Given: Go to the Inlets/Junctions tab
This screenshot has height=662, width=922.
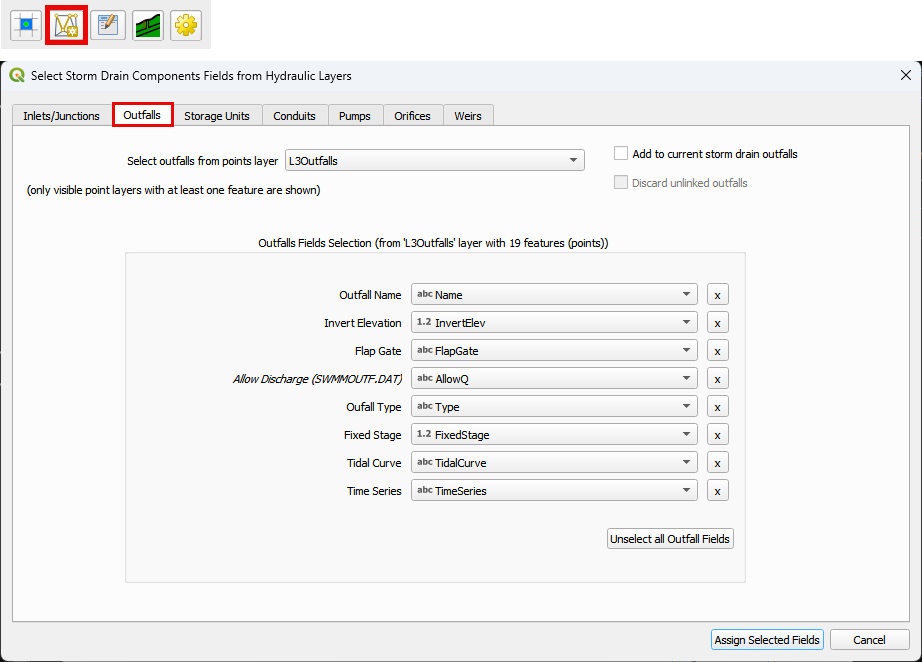Looking at the screenshot, I should coord(61,116).
